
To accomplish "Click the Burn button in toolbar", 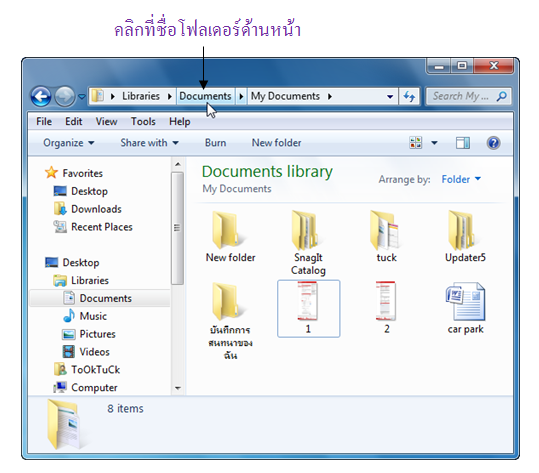I will pyautogui.click(x=216, y=143).
